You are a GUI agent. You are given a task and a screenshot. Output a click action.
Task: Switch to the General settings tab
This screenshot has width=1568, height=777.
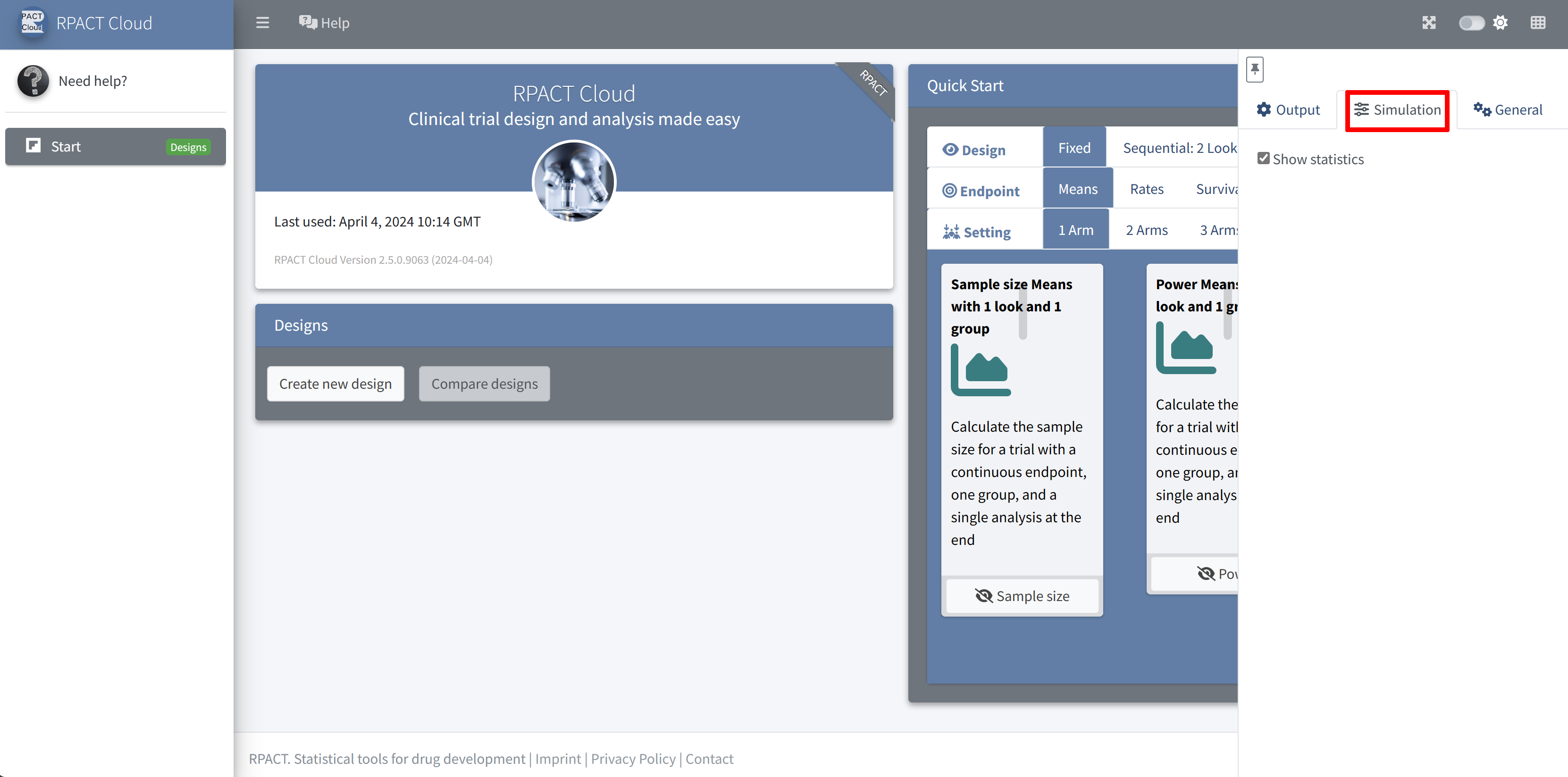[x=1508, y=110]
